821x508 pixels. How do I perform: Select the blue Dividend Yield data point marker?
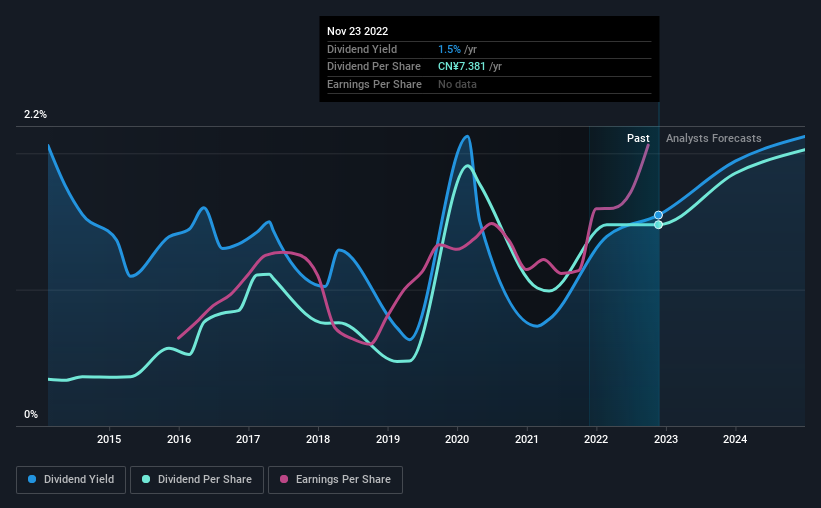[659, 215]
